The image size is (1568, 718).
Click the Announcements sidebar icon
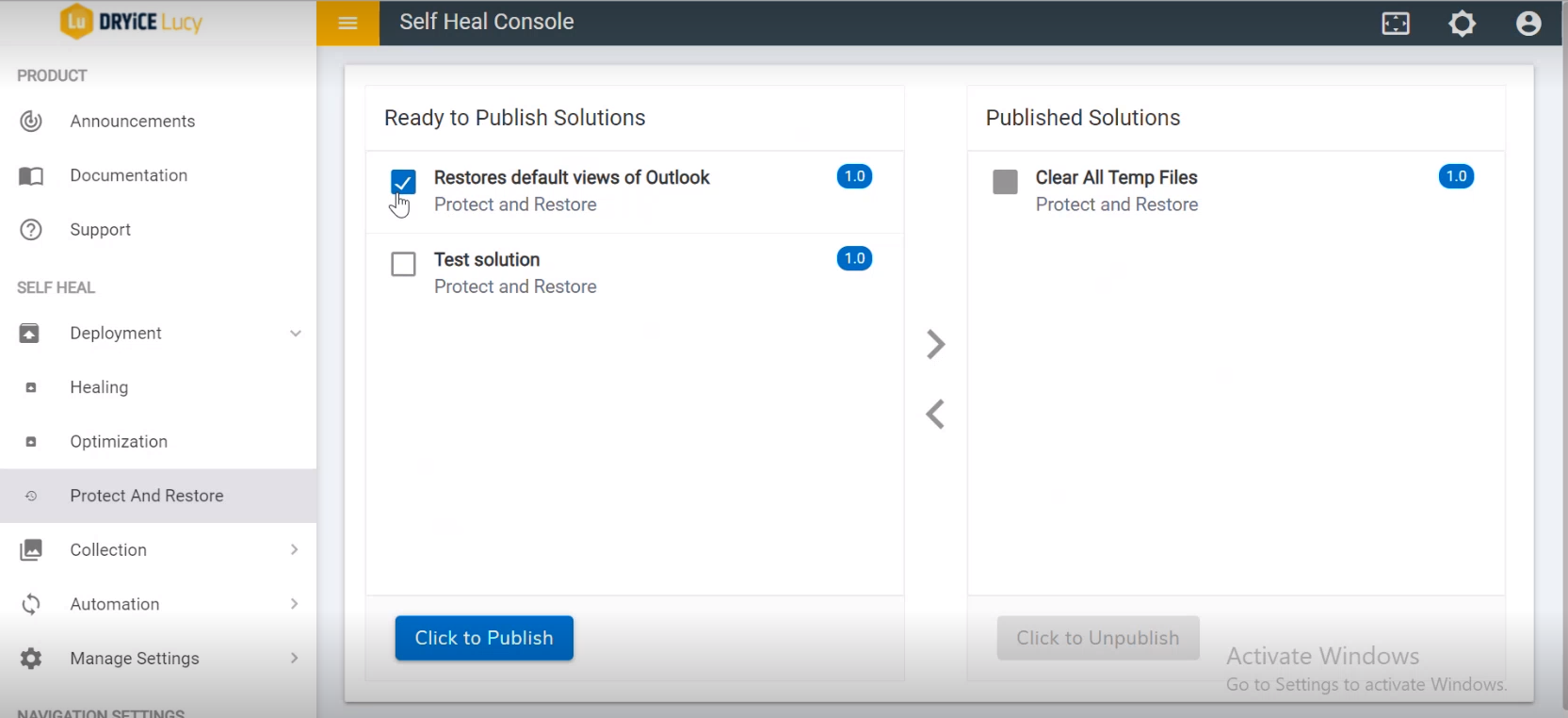pyautogui.click(x=31, y=122)
